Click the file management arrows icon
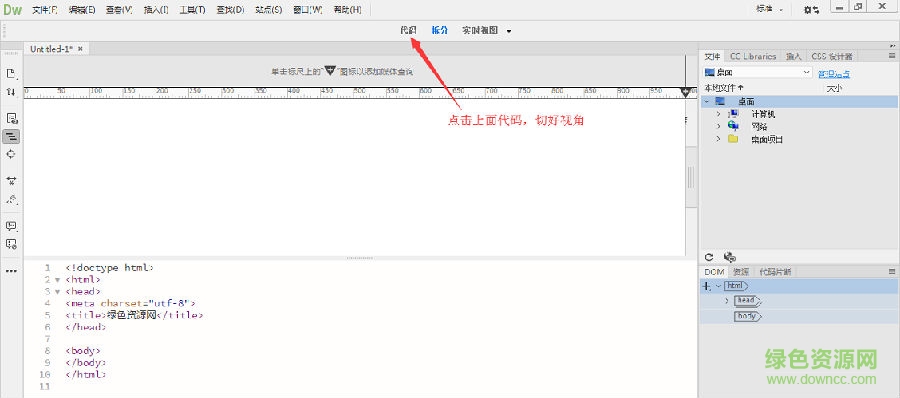900x398 pixels. click(x=11, y=91)
